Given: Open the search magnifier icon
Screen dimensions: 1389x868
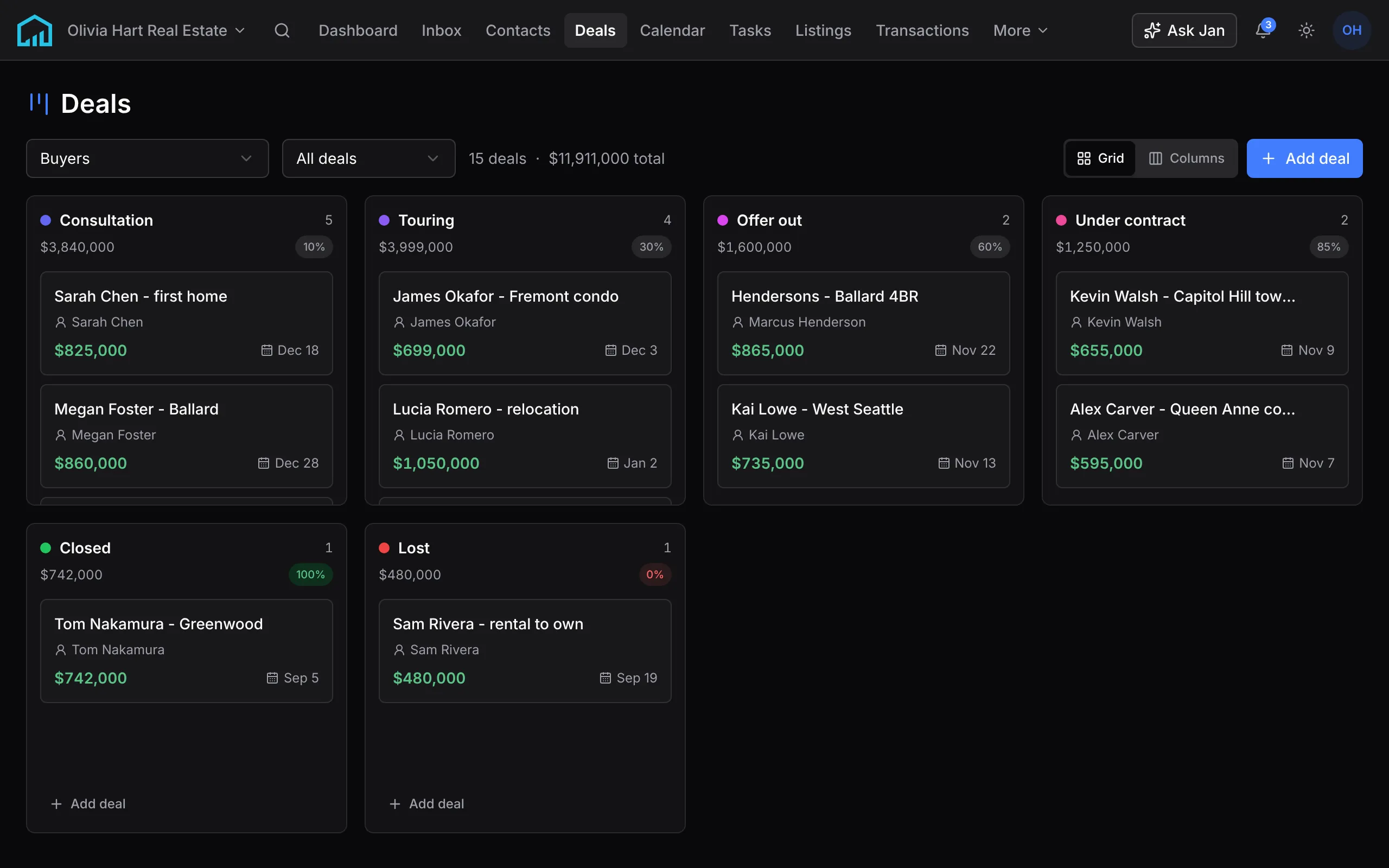Looking at the screenshot, I should click(x=282, y=30).
